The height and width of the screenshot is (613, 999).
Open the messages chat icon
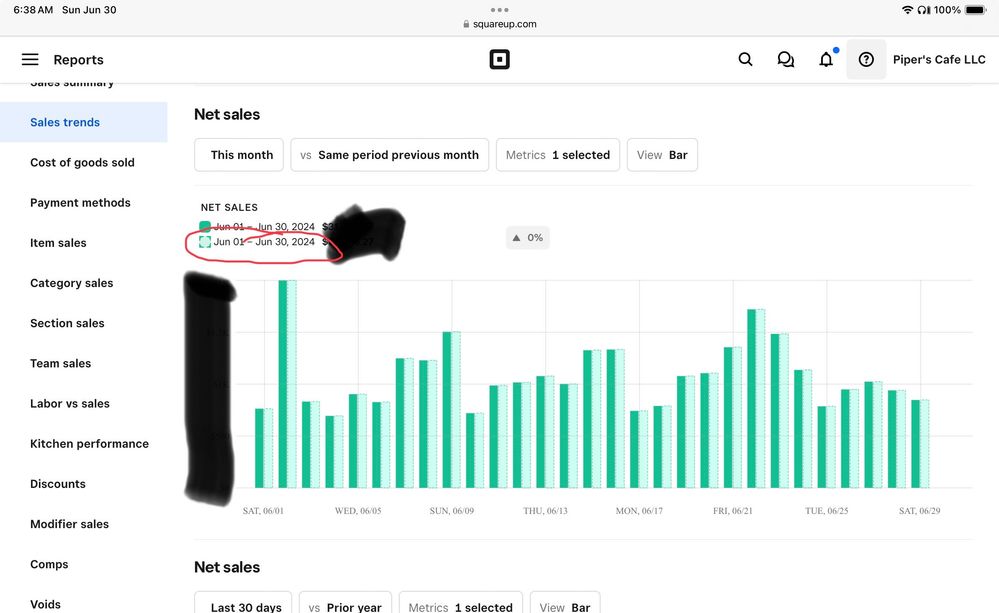(786, 60)
